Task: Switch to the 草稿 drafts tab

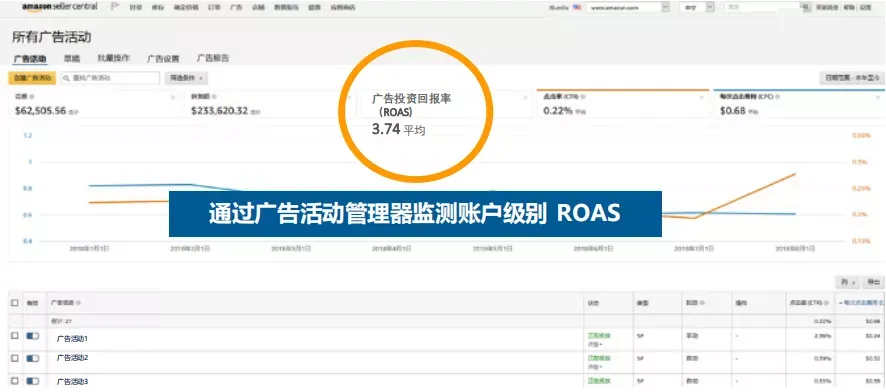Action: (72, 58)
